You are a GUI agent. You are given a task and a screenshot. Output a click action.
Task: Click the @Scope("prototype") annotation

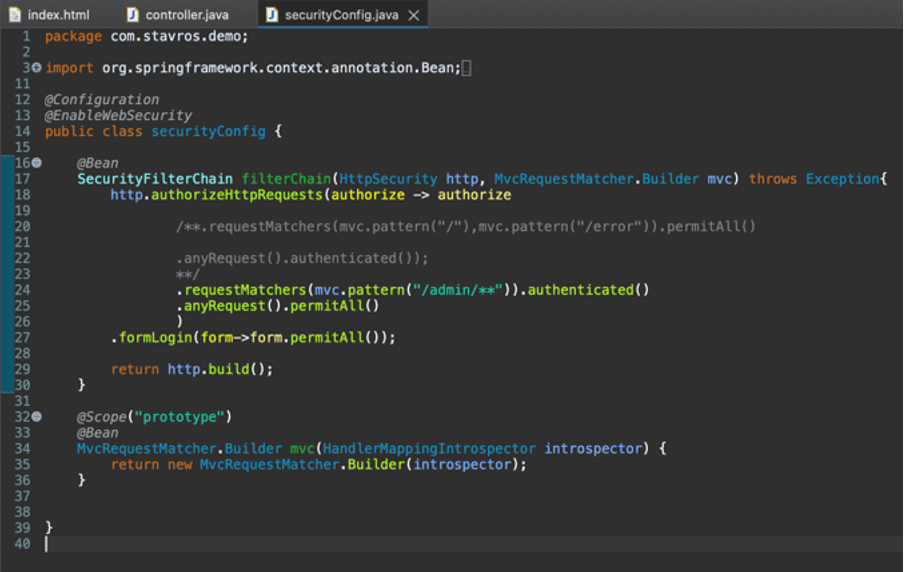tap(154, 416)
